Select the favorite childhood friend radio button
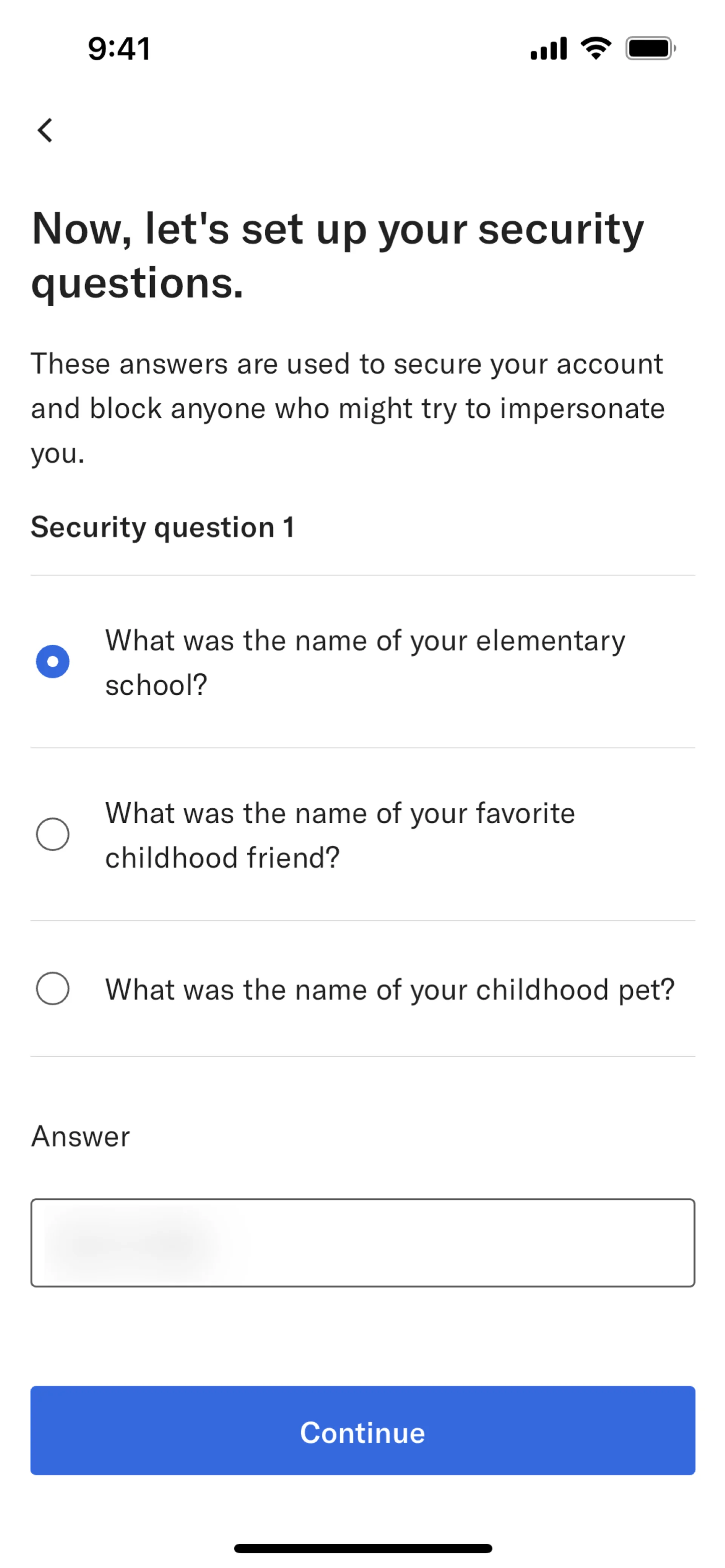Viewport: 725px width, 1568px height. pyautogui.click(x=53, y=834)
